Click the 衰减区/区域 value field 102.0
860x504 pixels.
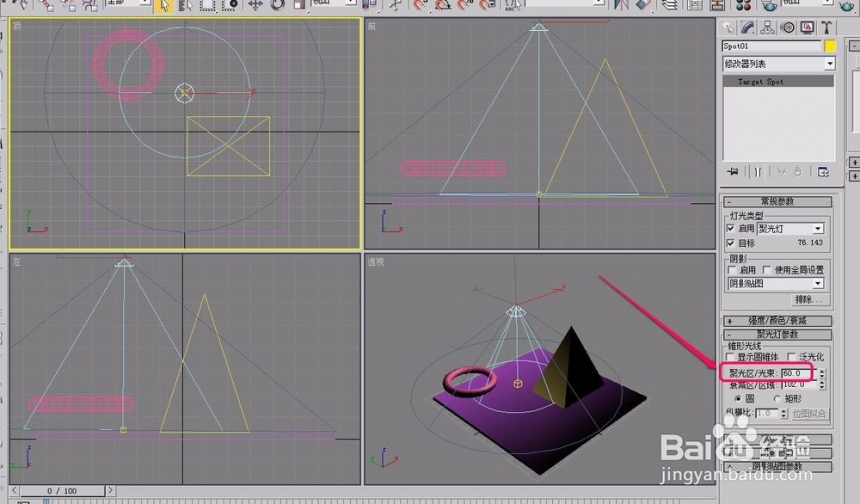(799, 386)
